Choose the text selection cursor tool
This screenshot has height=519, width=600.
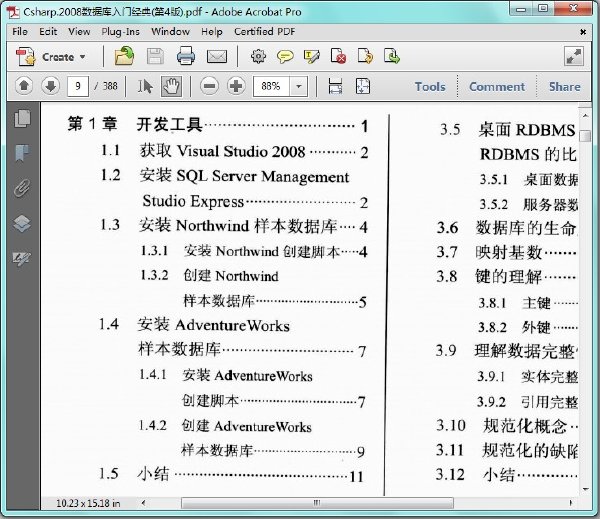pos(145,86)
